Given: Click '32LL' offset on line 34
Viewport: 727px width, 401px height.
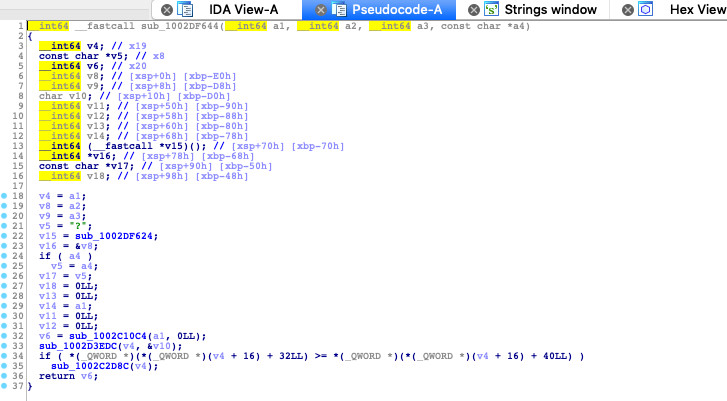Looking at the screenshot, I should (291, 356).
